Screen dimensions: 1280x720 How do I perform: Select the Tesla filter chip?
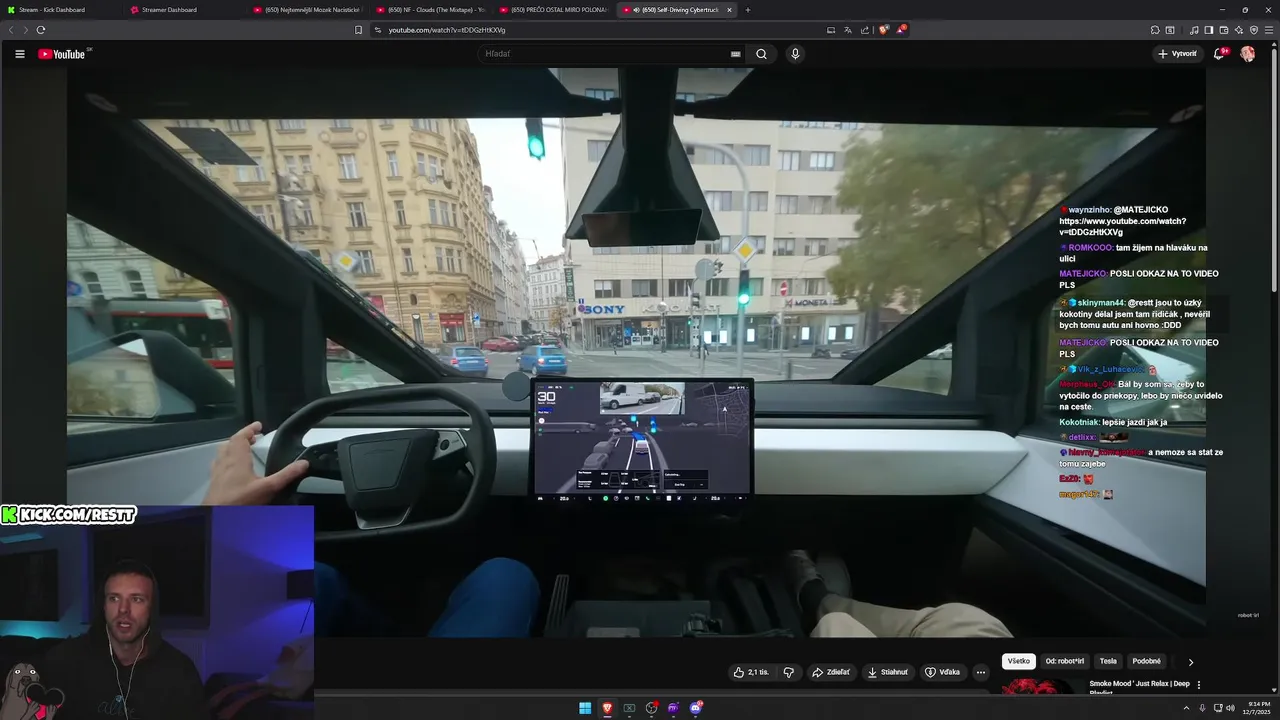click(x=1108, y=661)
